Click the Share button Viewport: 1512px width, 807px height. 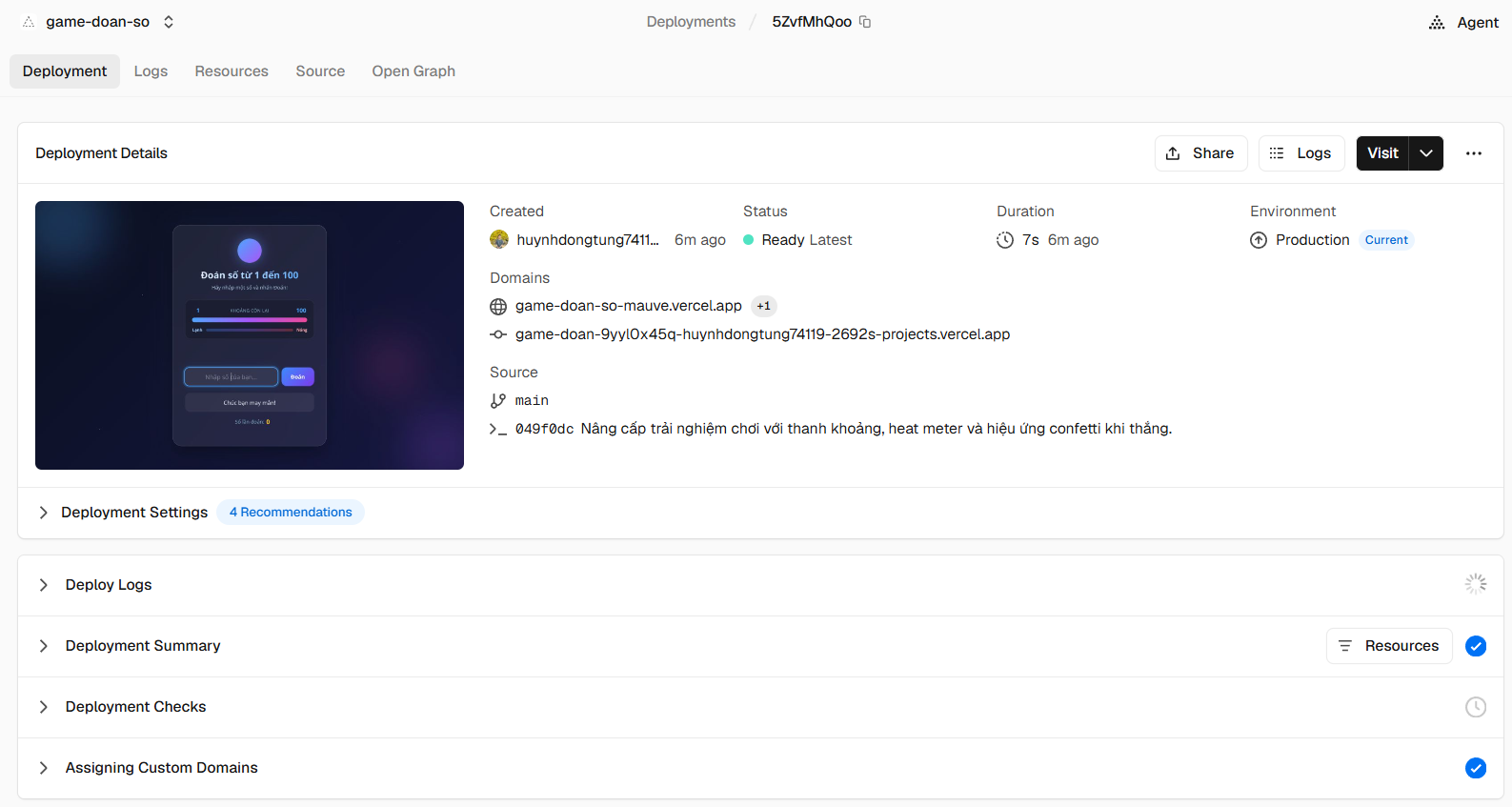tap(1200, 153)
